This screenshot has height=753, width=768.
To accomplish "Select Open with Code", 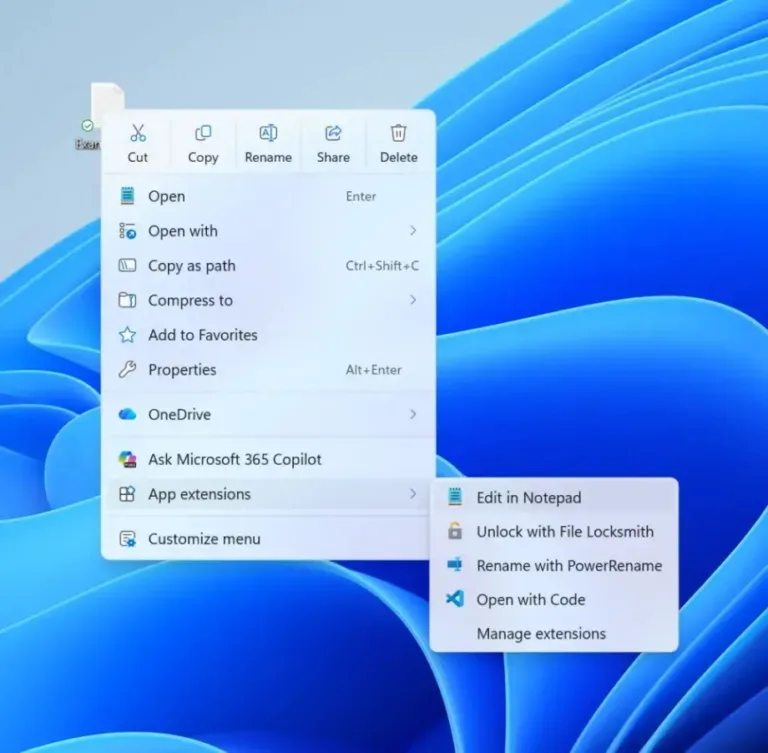I will point(554,599).
